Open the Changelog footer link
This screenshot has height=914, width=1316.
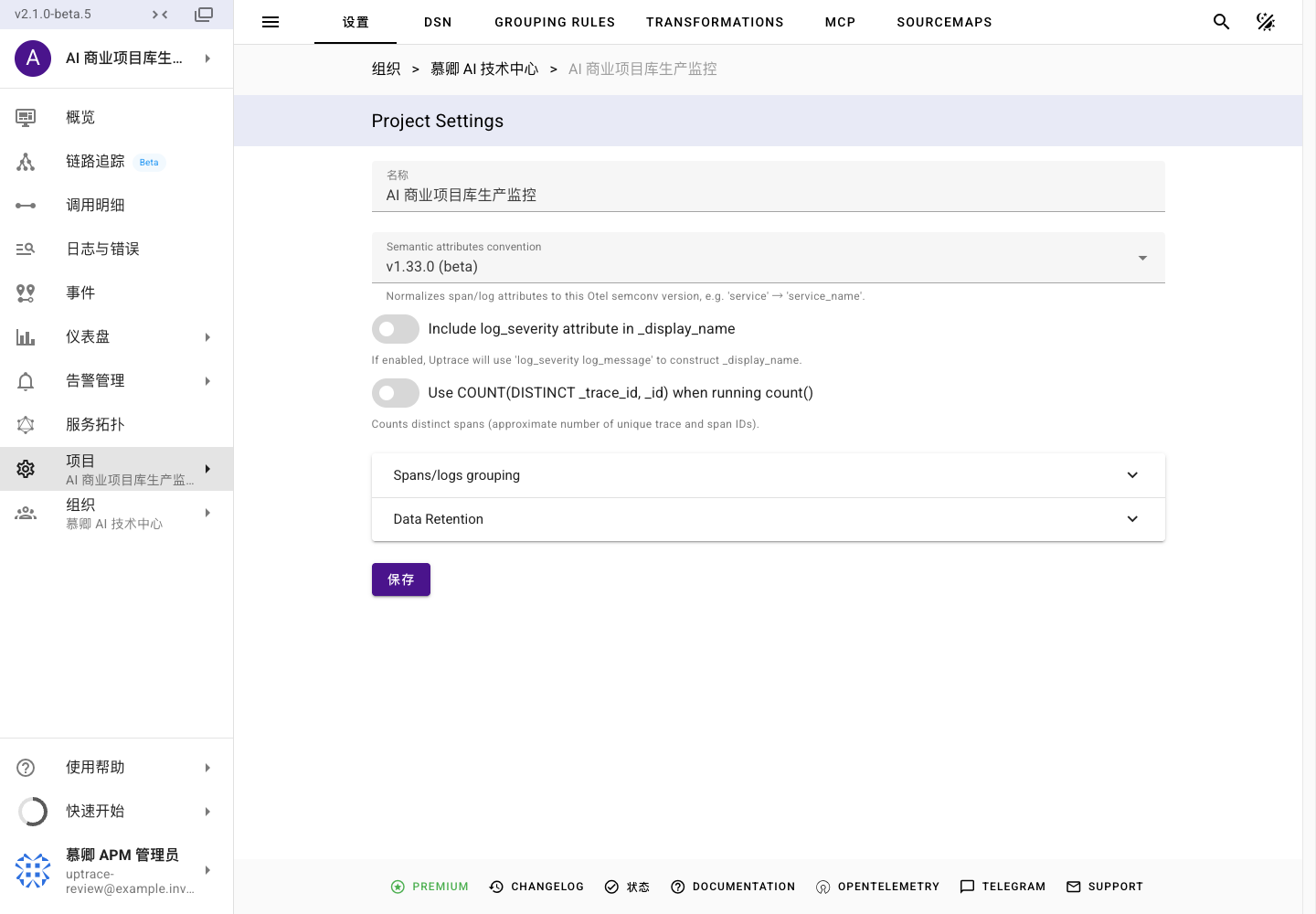(x=536, y=887)
